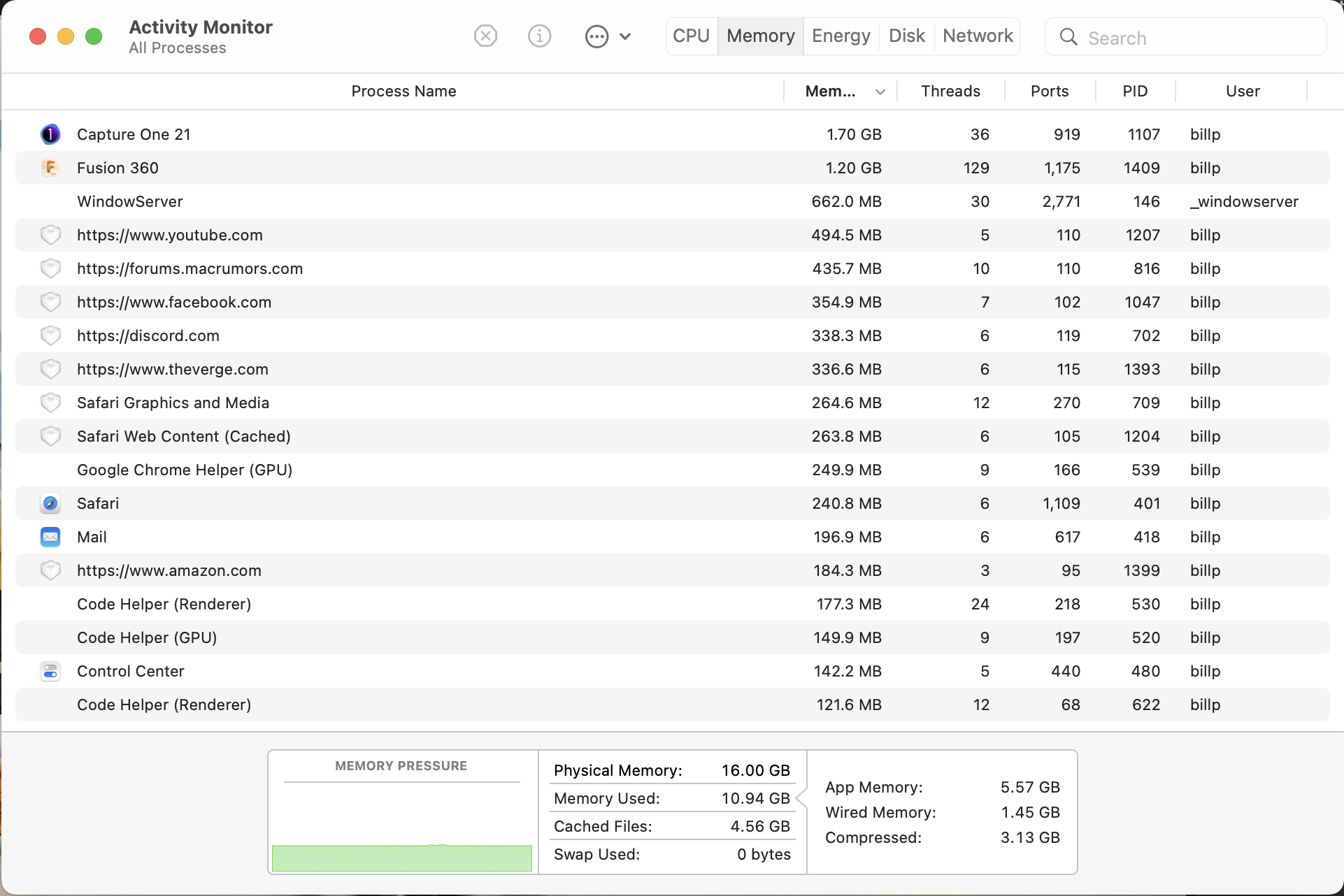Click into the Search field
Image resolution: width=1344 pixels, height=896 pixels.
(1186, 37)
